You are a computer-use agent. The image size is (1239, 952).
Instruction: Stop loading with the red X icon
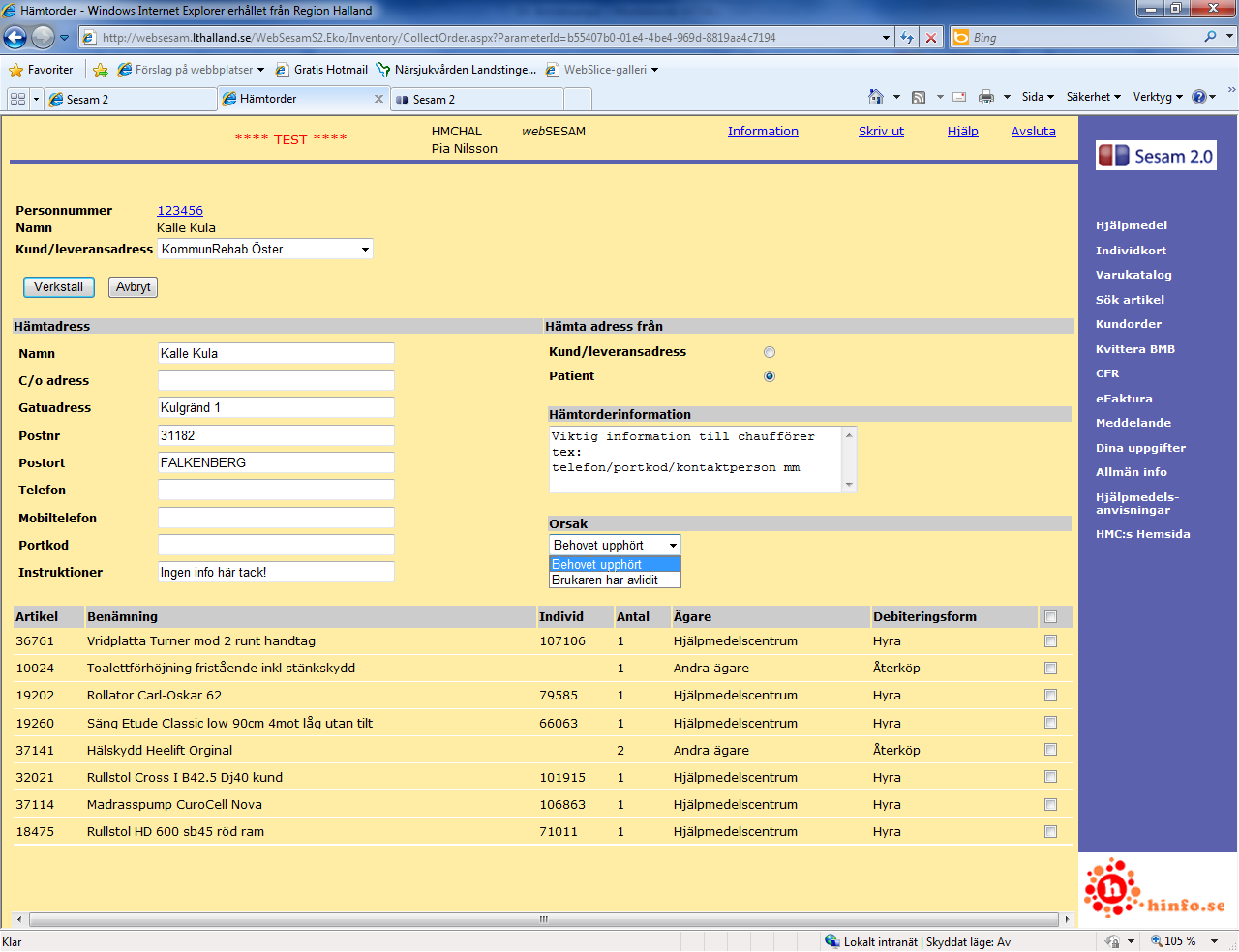click(930, 38)
